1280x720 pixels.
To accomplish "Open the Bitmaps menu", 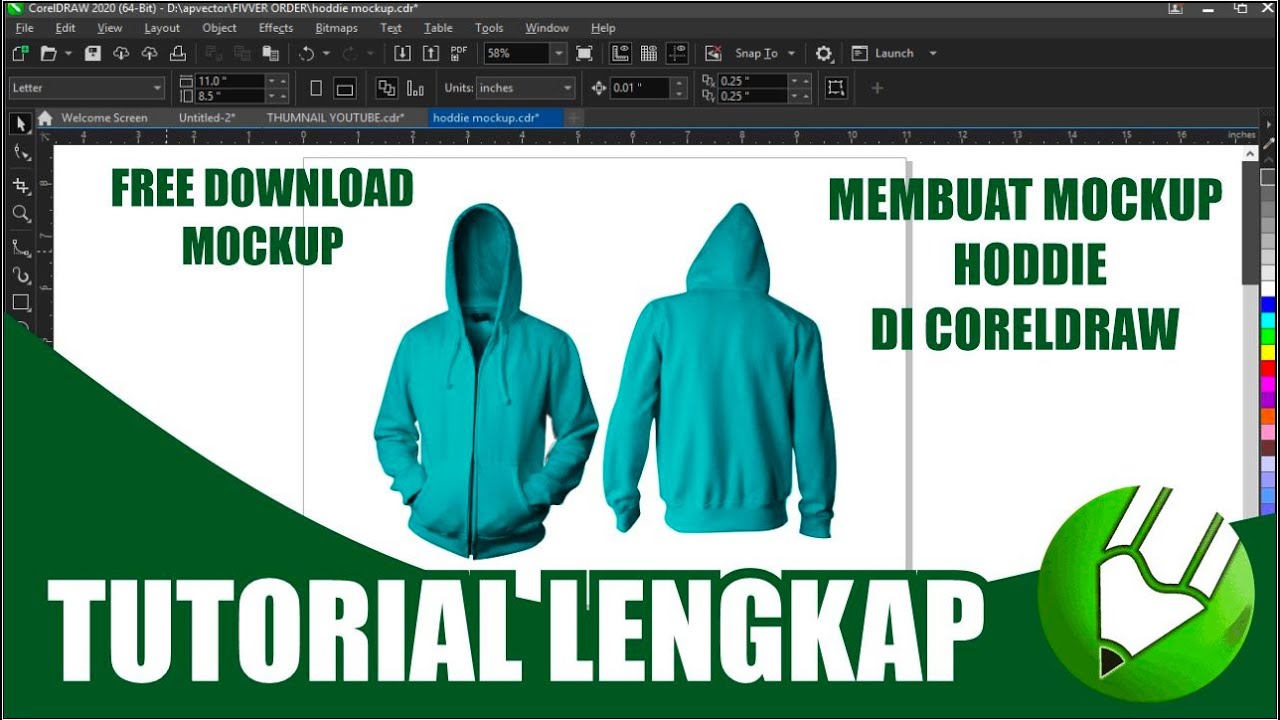I will 336,28.
